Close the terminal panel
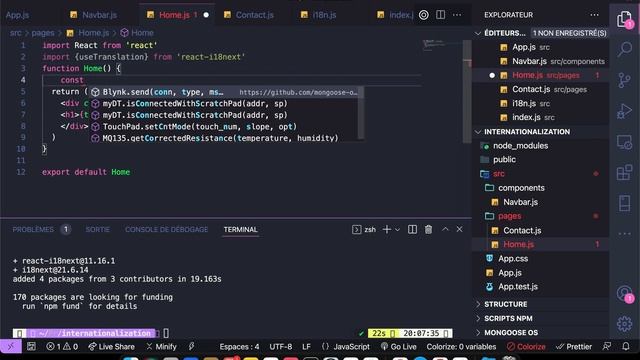 coord(460,229)
